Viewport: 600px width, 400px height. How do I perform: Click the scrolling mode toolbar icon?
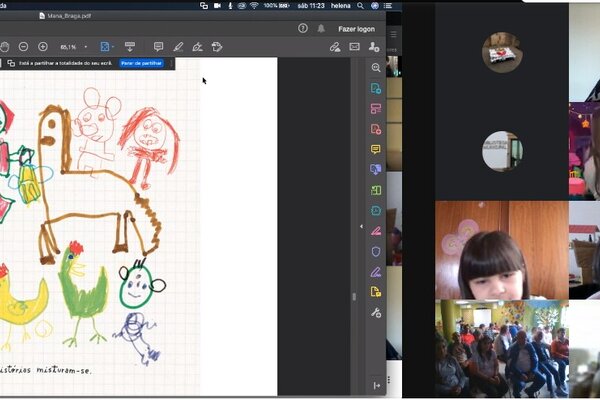(130, 47)
